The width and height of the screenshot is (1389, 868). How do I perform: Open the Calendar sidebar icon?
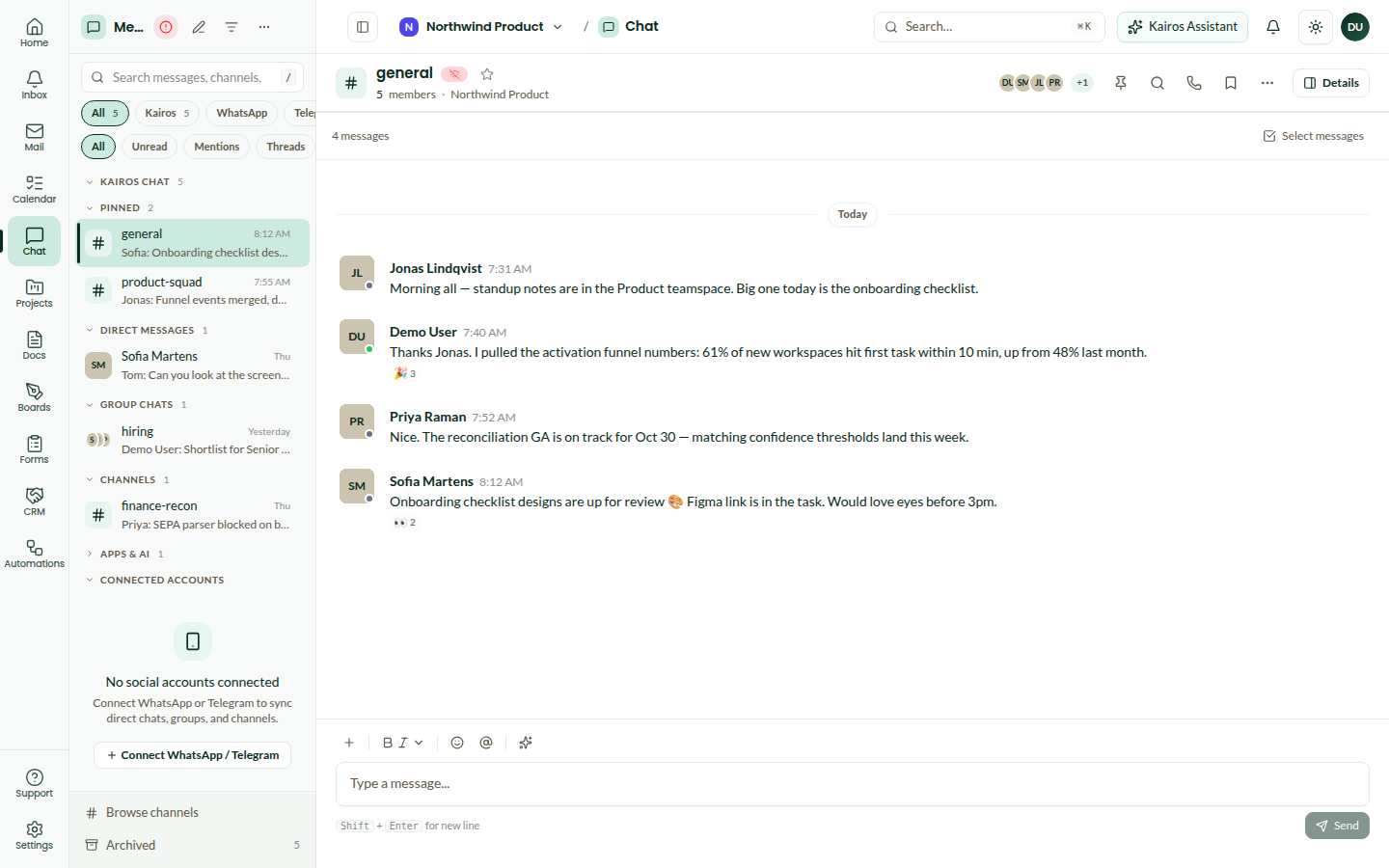(x=34, y=189)
